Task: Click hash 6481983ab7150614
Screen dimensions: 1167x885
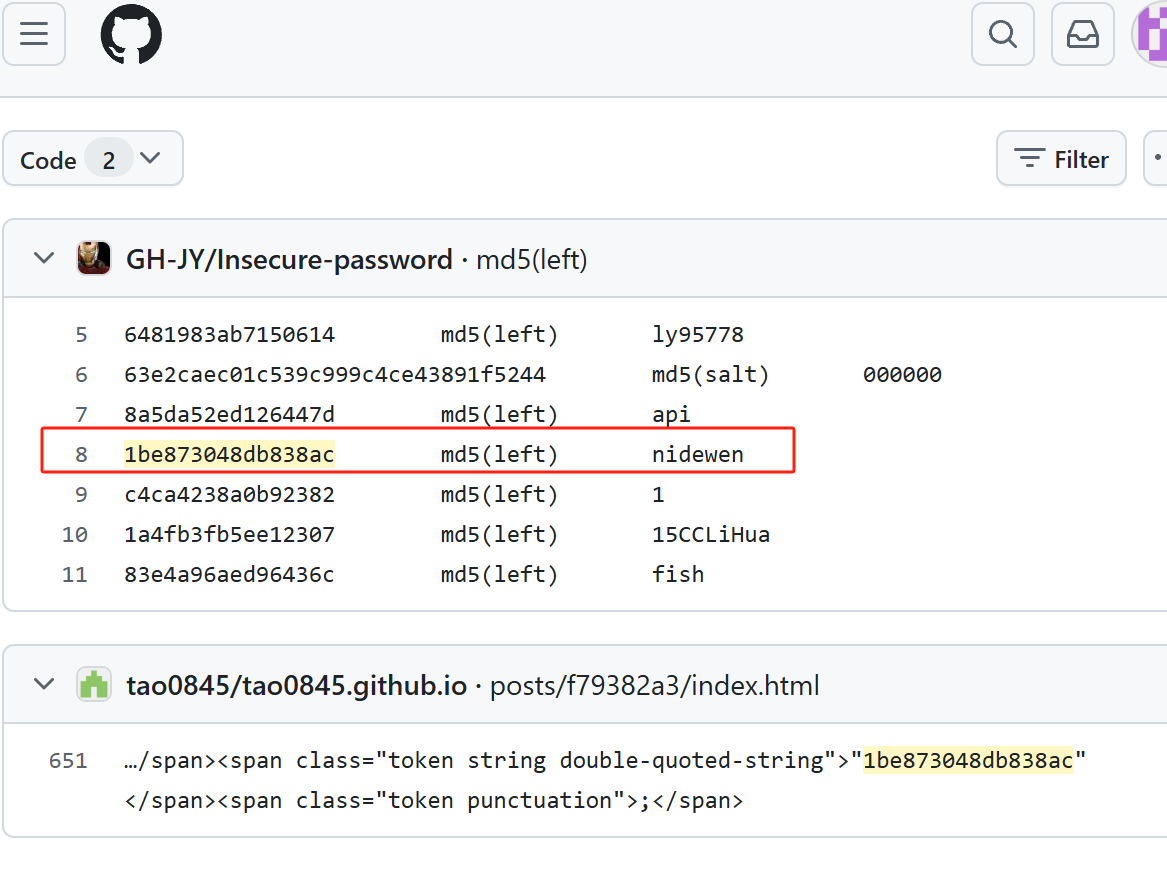Action: click(x=229, y=335)
